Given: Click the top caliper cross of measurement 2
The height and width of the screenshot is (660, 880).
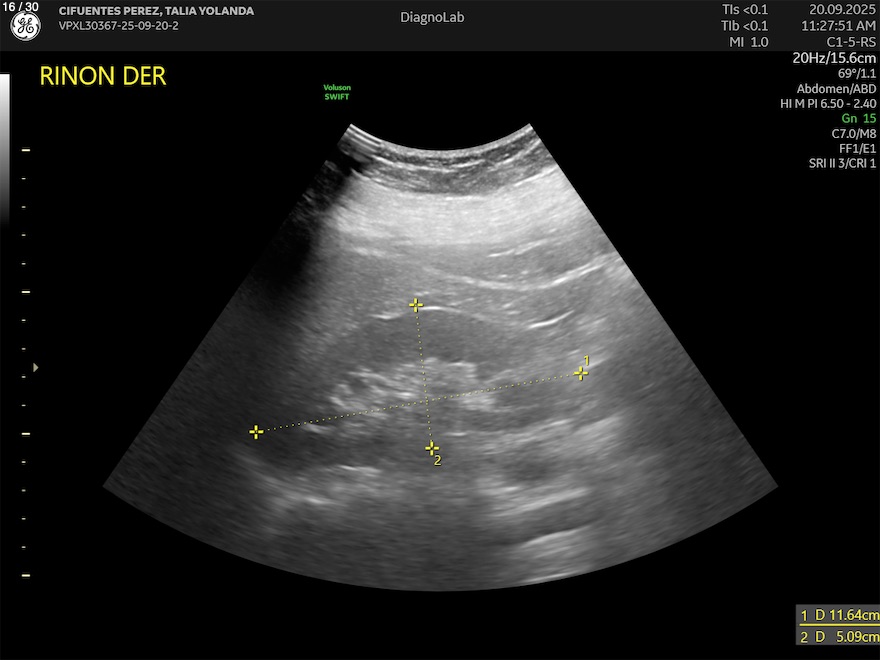Looking at the screenshot, I should pyautogui.click(x=416, y=304).
